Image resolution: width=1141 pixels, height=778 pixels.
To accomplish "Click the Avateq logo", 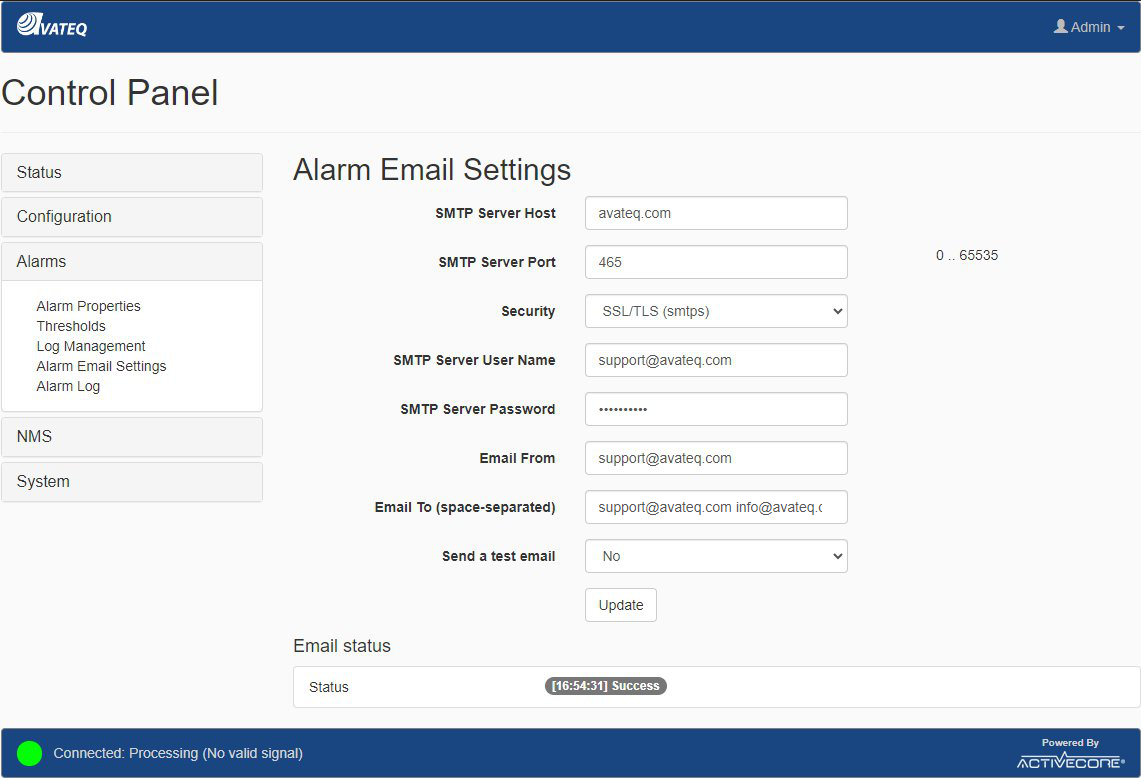I will coord(52,25).
